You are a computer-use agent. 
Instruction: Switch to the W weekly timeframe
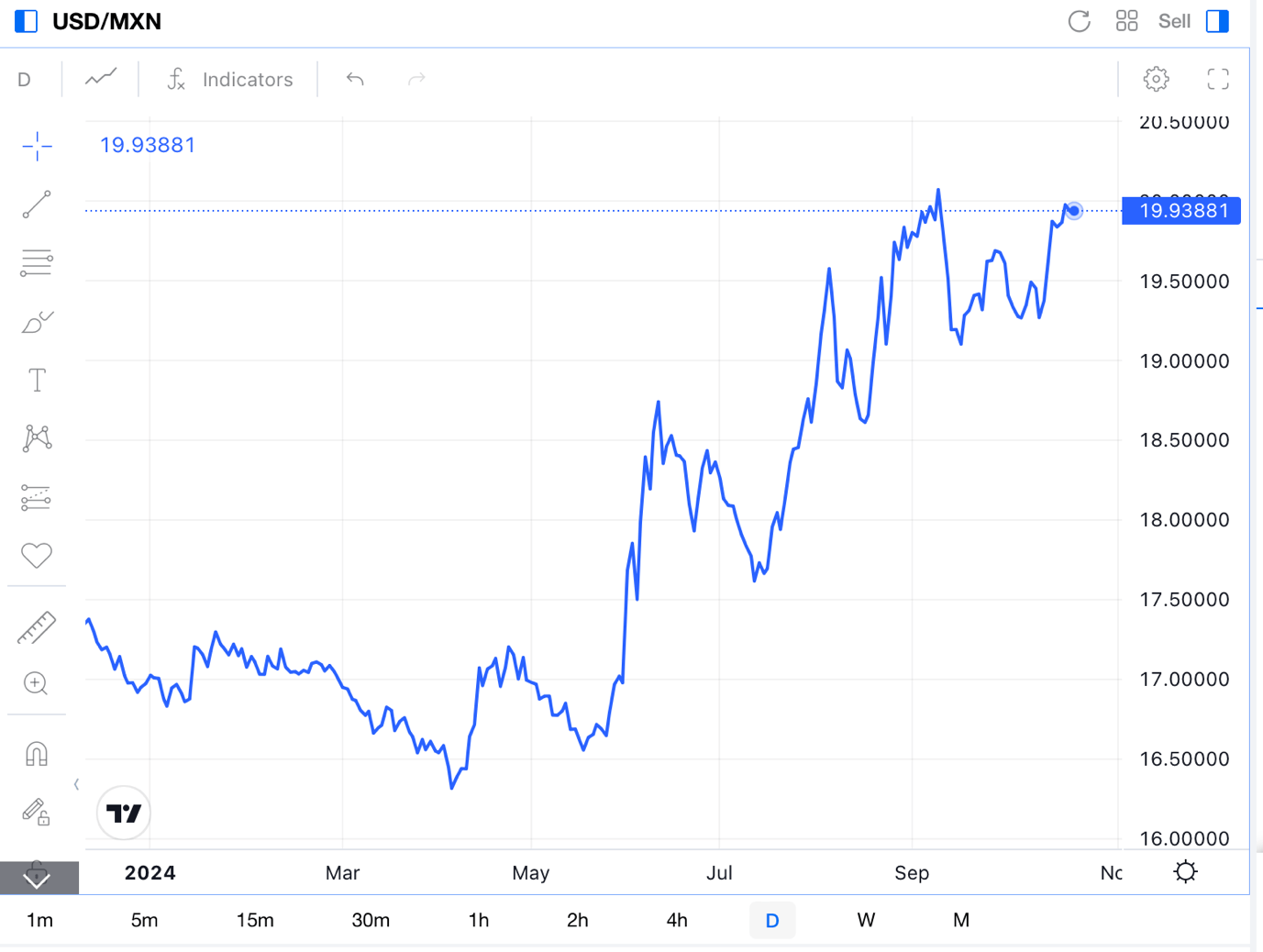tap(866, 920)
